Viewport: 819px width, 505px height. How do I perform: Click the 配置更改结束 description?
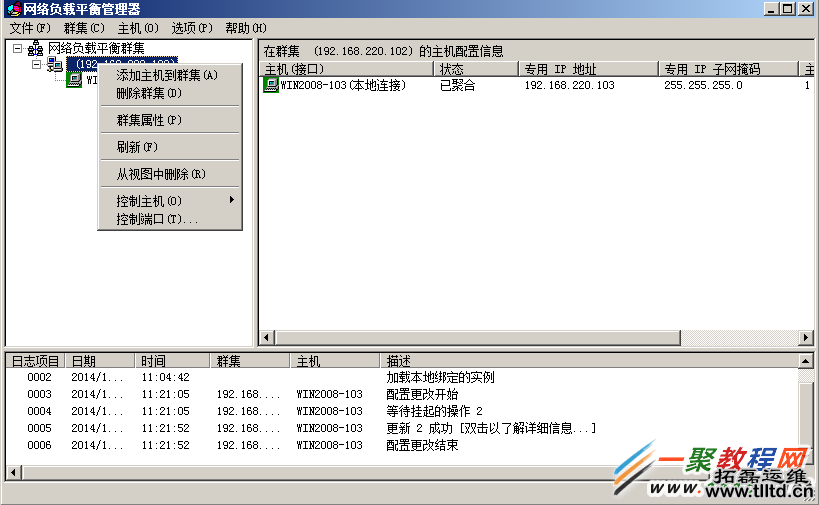click(x=422, y=445)
